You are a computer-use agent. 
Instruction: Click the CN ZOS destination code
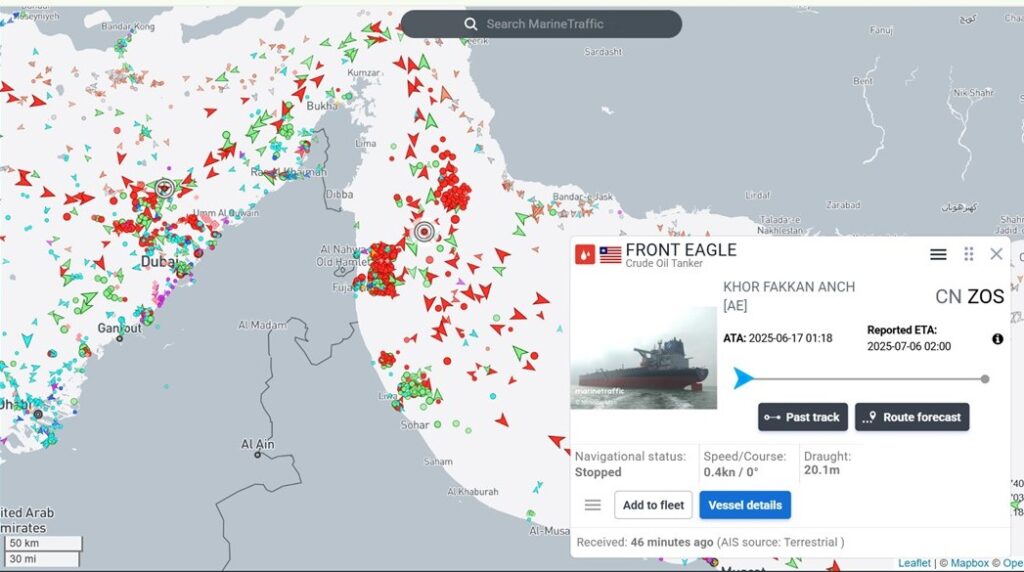point(970,296)
